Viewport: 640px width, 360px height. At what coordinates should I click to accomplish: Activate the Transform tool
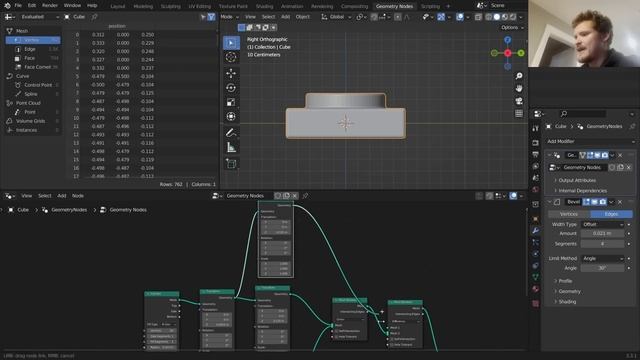231,117
